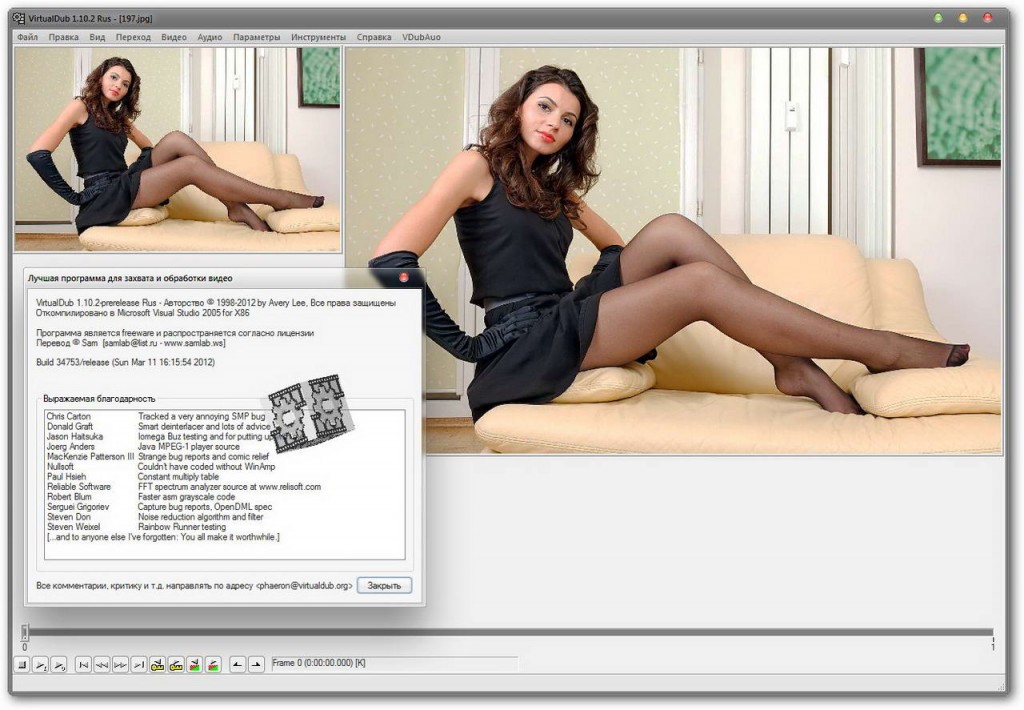Jump to the start of the video
Screen dimensions: 1024x710
click(x=84, y=665)
